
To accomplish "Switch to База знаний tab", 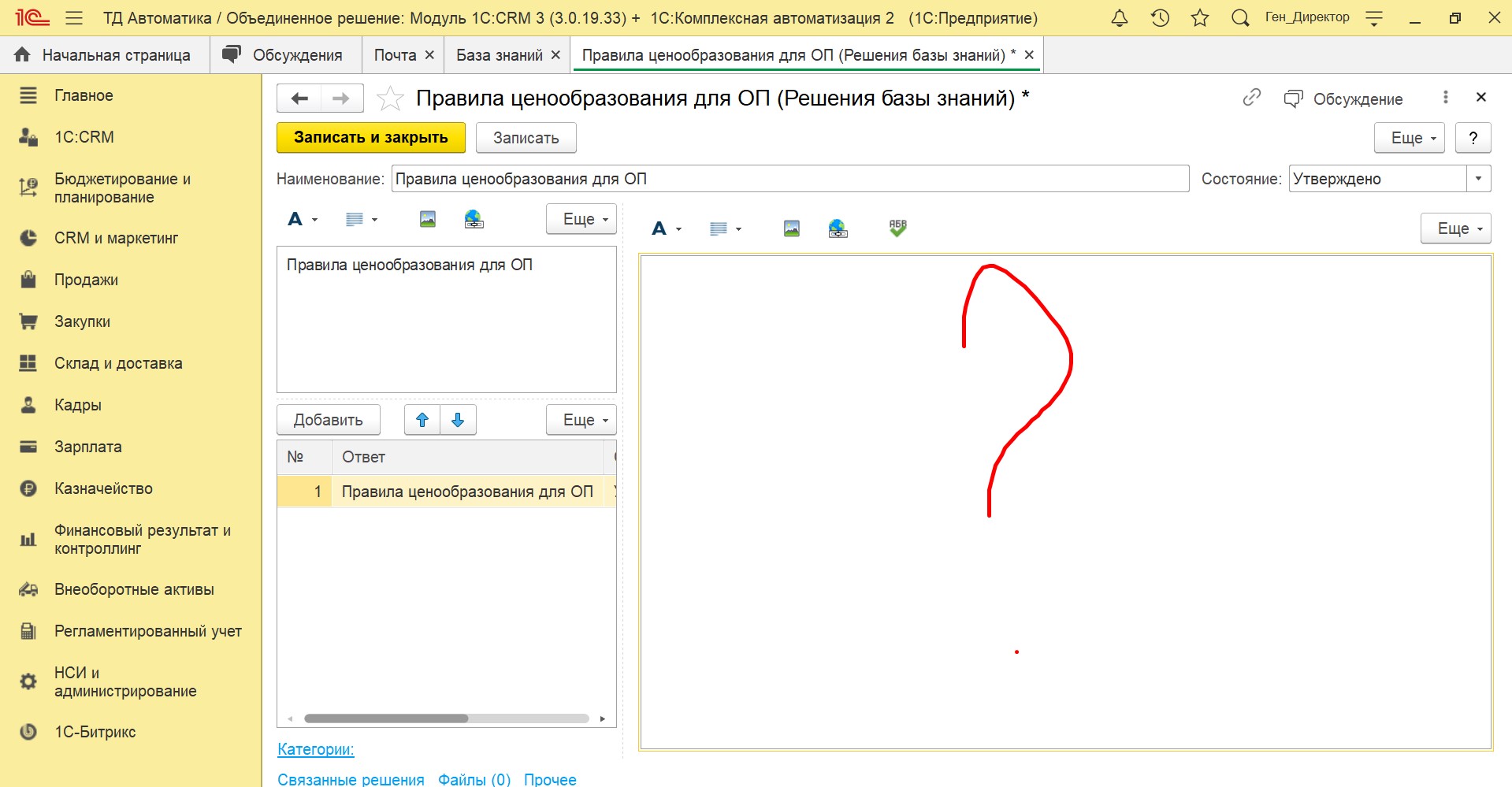I will tap(500, 55).
